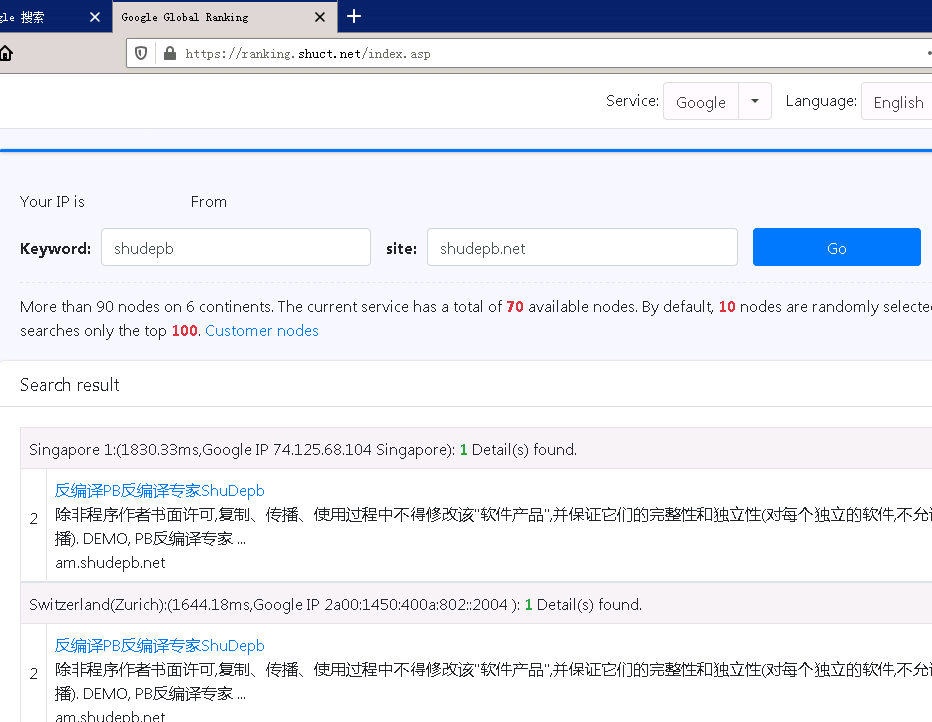The height and width of the screenshot is (722, 932).
Task: Focus the site input field
Action: click(x=582, y=247)
